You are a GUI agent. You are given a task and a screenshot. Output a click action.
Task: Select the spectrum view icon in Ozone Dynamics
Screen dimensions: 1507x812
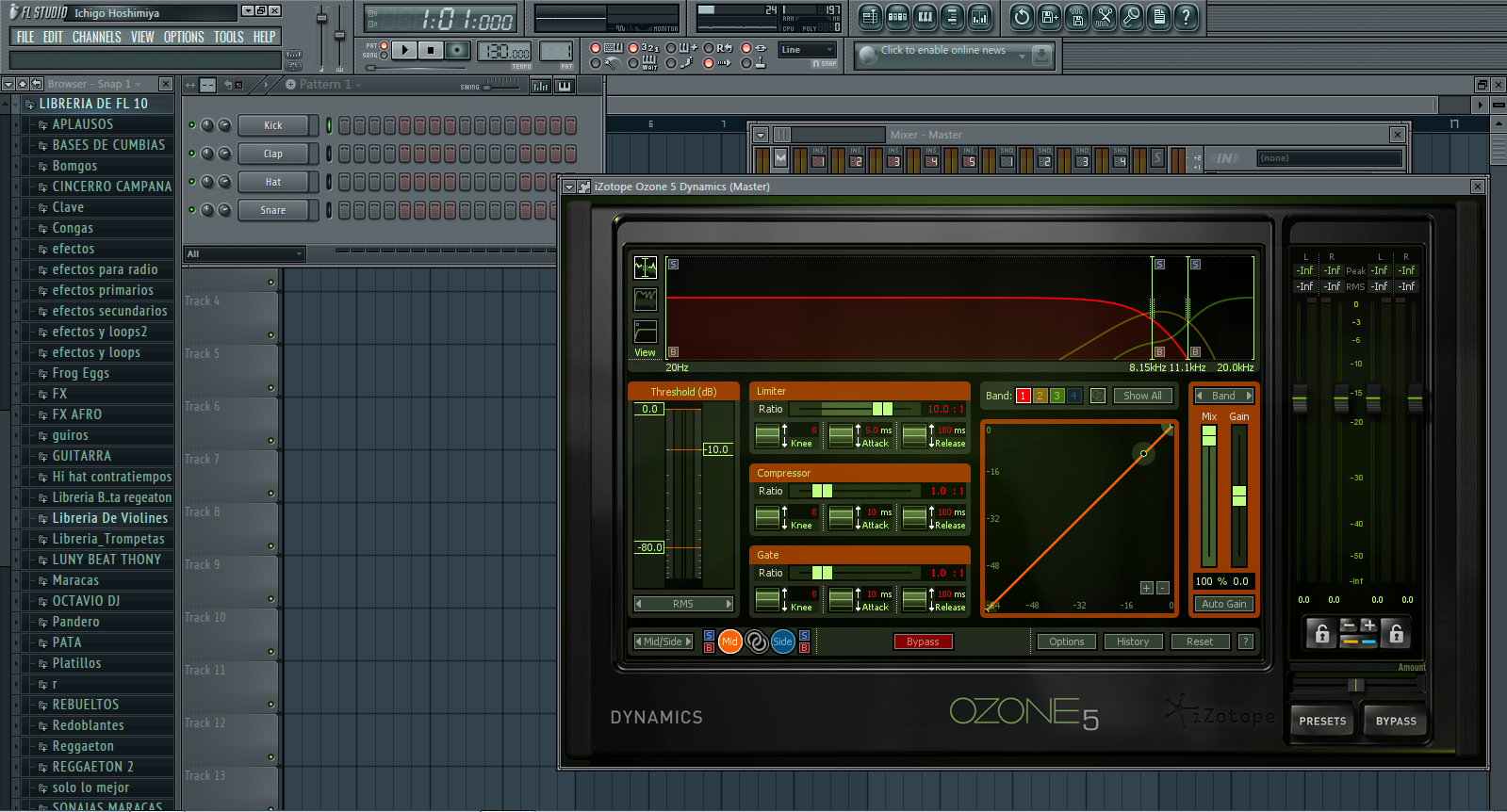pyautogui.click(x=646, y=268)
